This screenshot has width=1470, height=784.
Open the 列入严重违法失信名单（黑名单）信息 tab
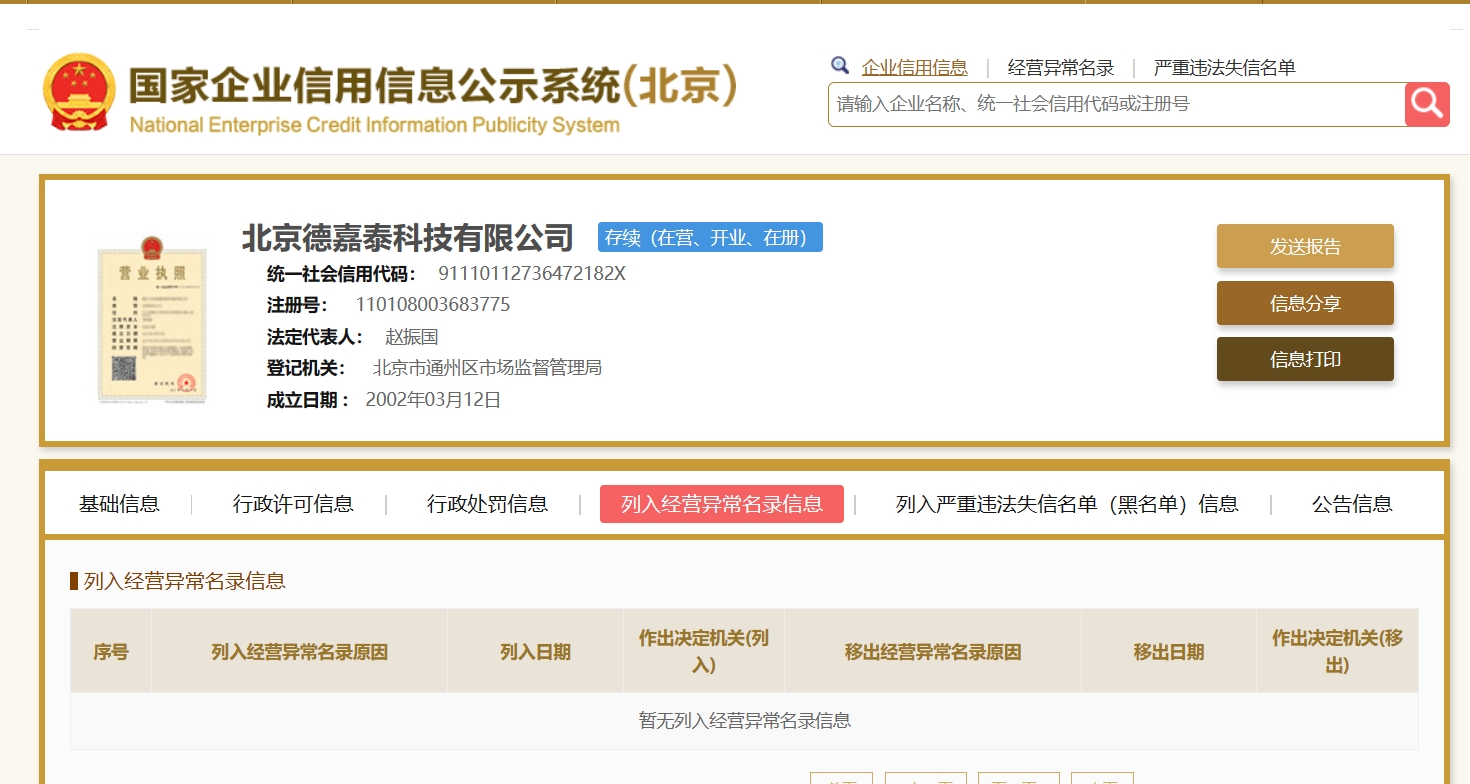point(1067,504)
